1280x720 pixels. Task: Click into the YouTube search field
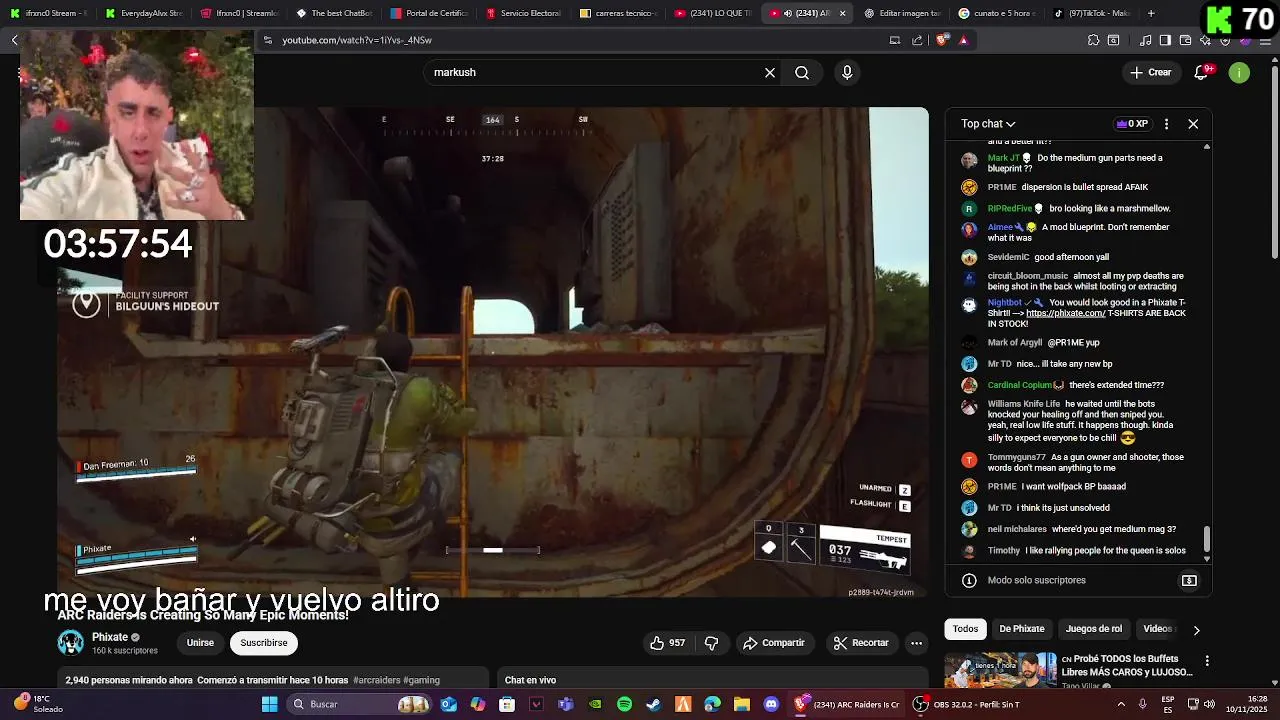tap(595, 72)
